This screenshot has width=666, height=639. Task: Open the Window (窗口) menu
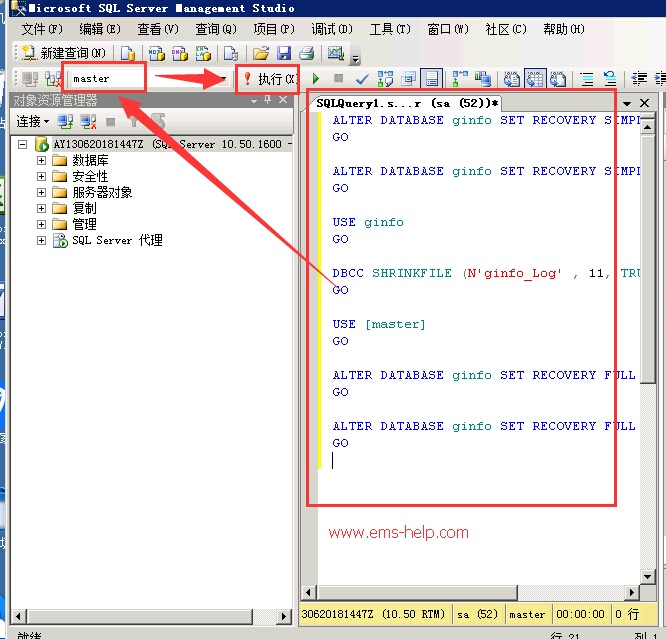448,29
